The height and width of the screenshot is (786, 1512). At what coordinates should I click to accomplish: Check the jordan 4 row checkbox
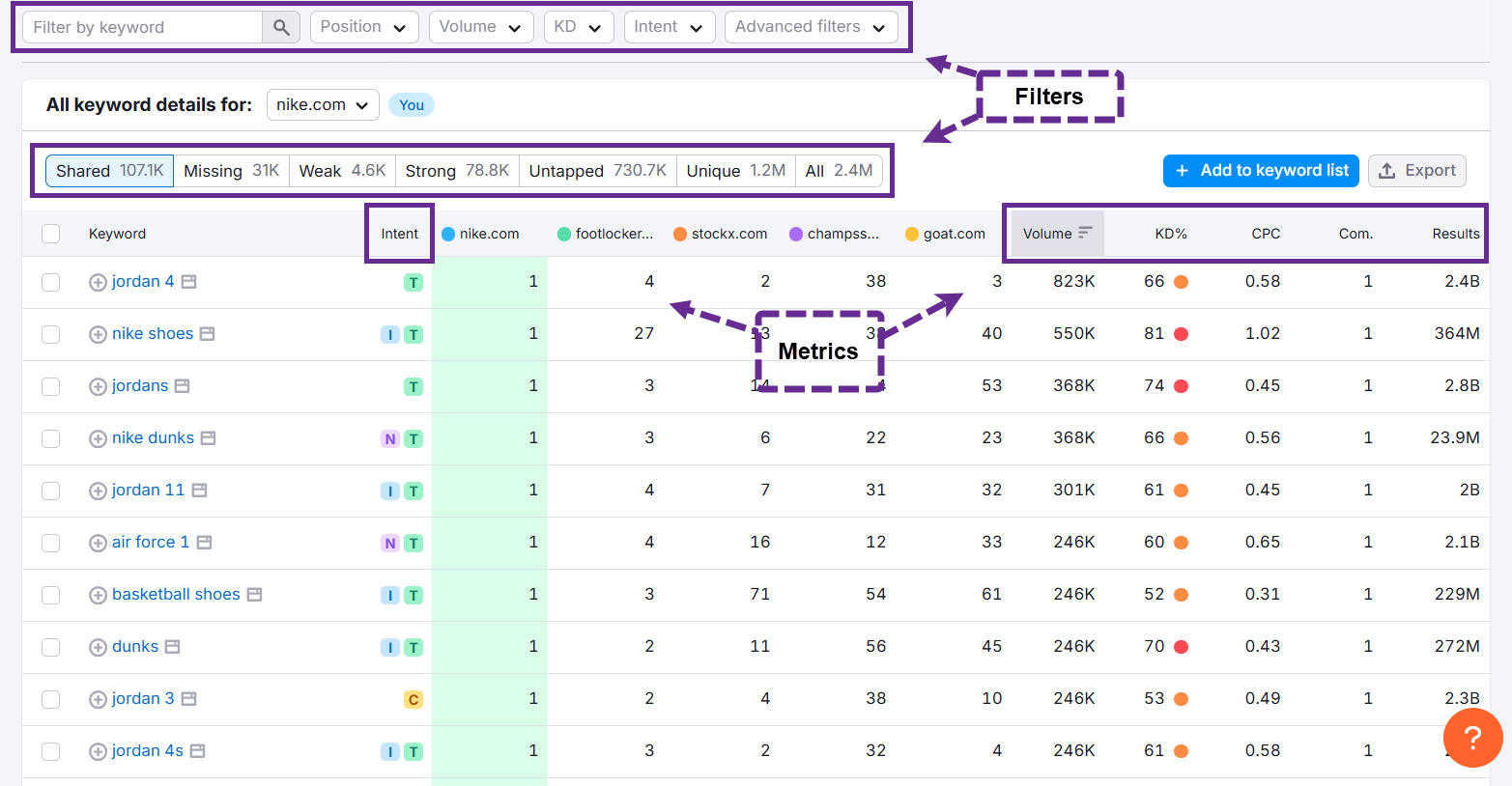pyautogui.click(x=51, y=282)
